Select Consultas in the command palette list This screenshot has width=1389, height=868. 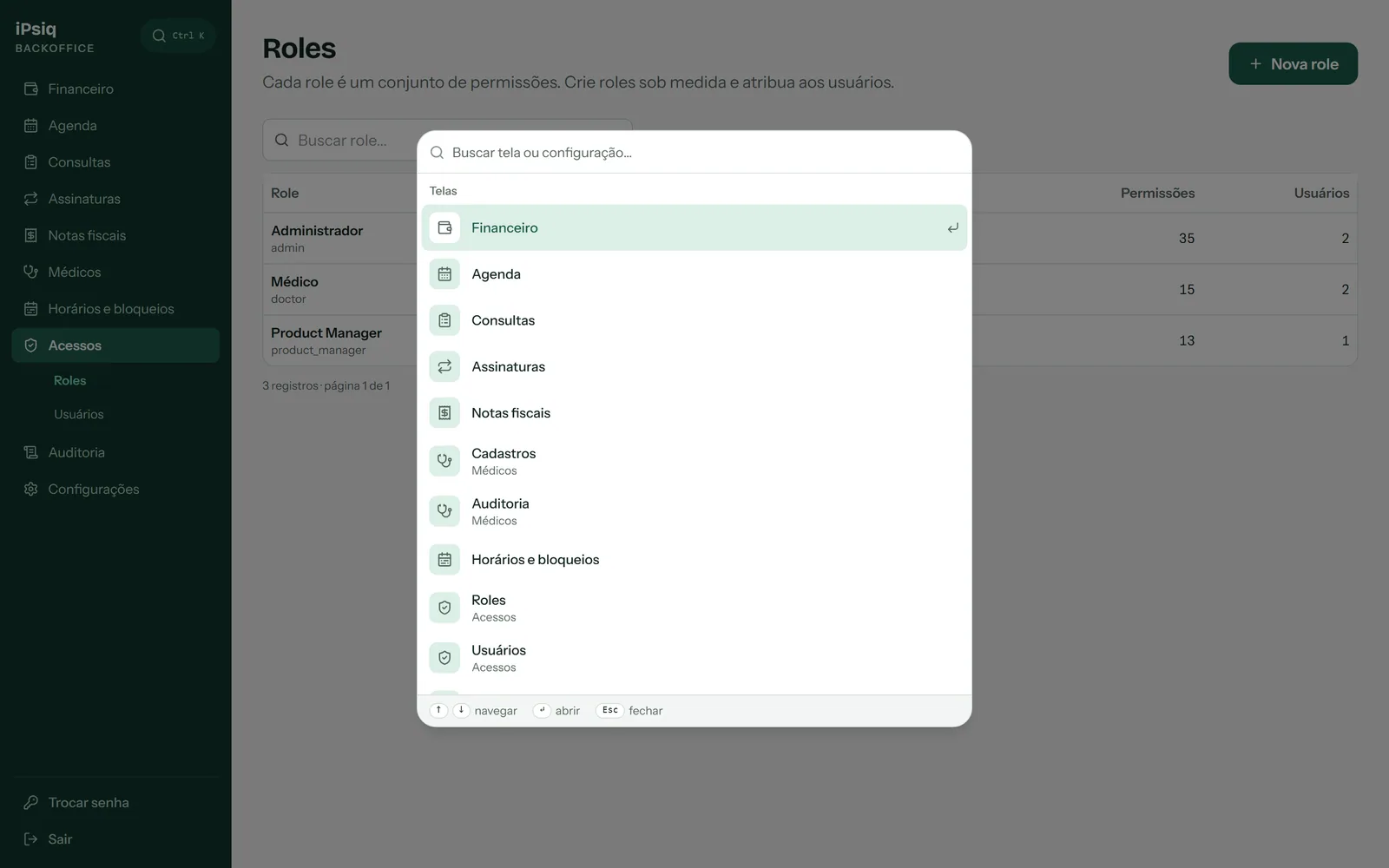(x=694, y=320)
